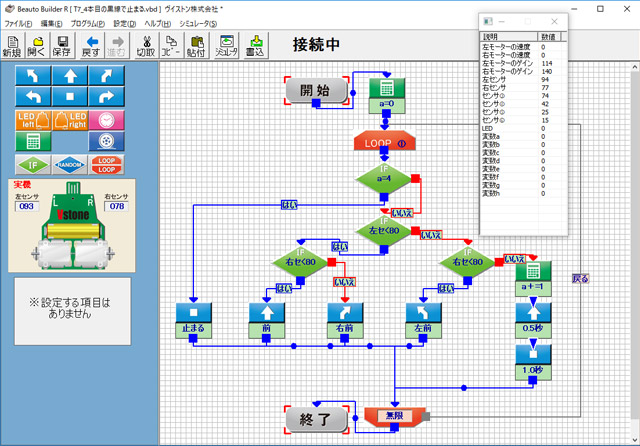Launch the シミュレータ toolbar button

(x=226, y=46)
